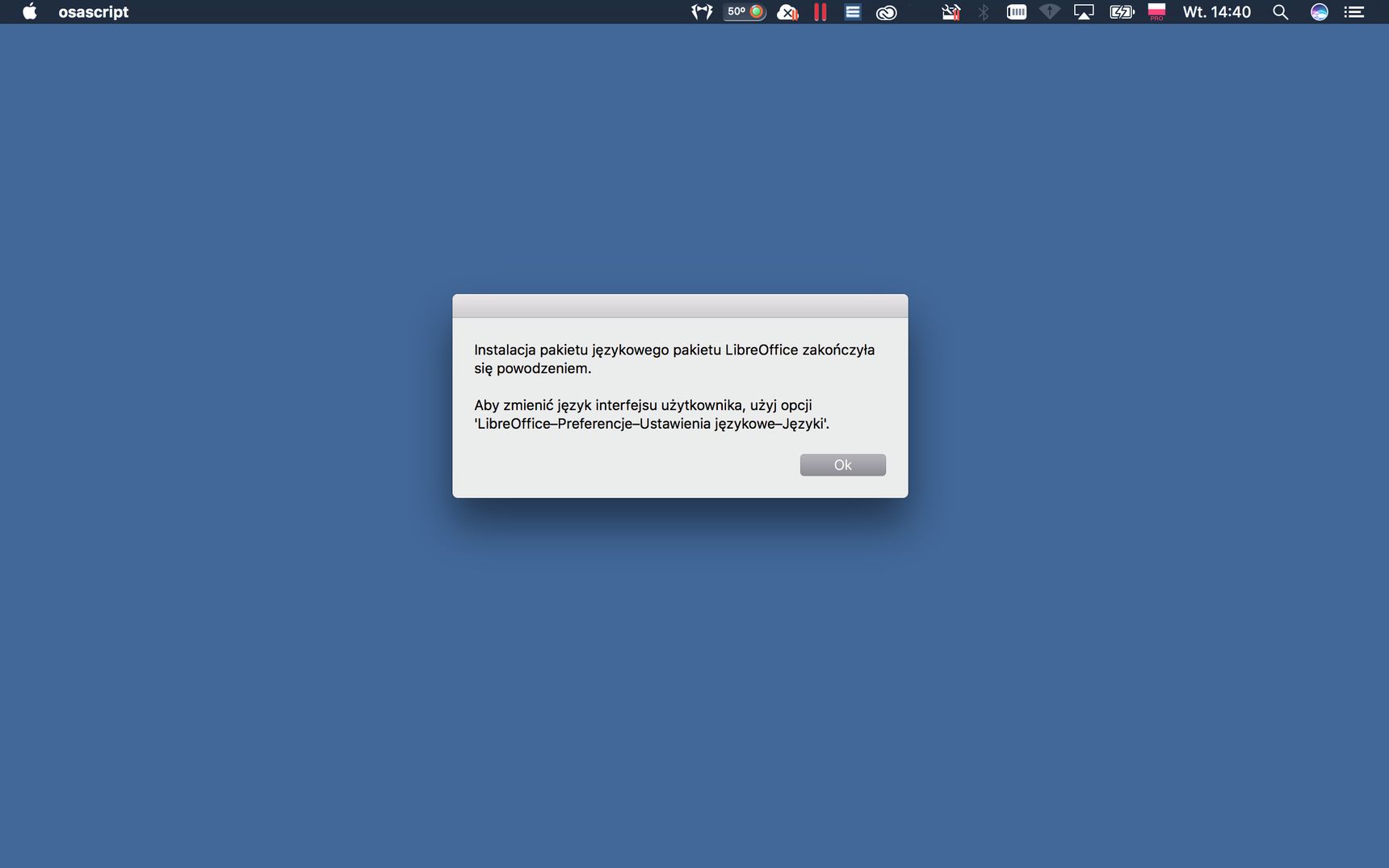Open the battery charging status menu
1389x868 pixels.
[x=1122, y=12]
